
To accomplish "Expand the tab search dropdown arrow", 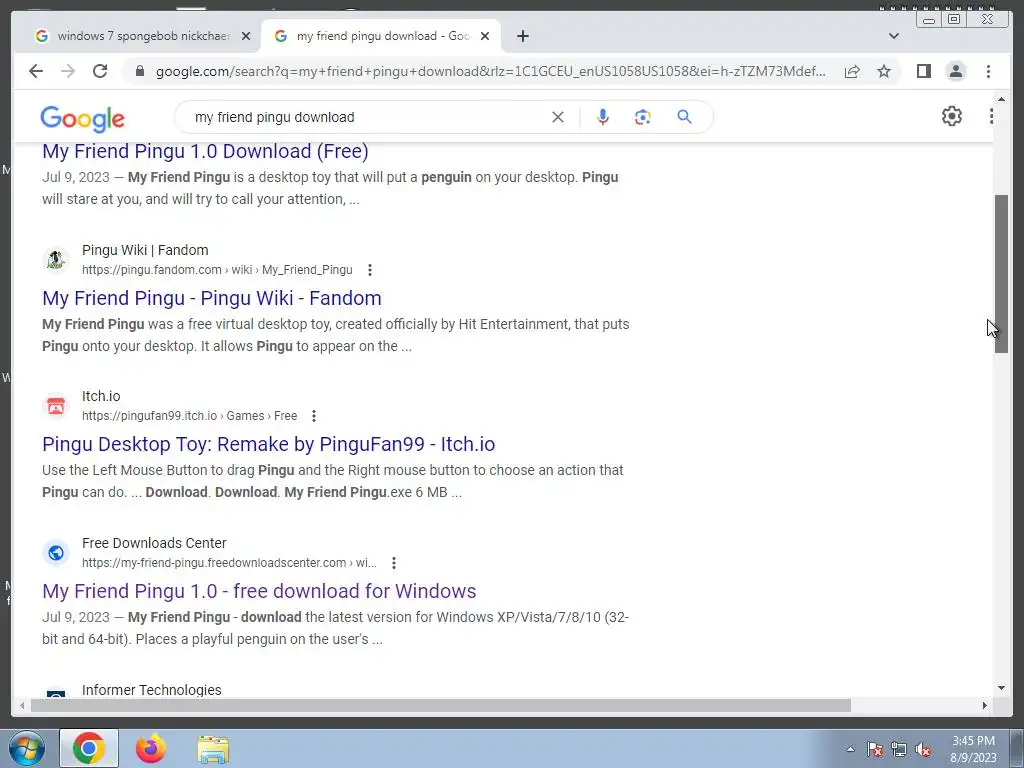I will pyautogui.click(x=894, y=36).
